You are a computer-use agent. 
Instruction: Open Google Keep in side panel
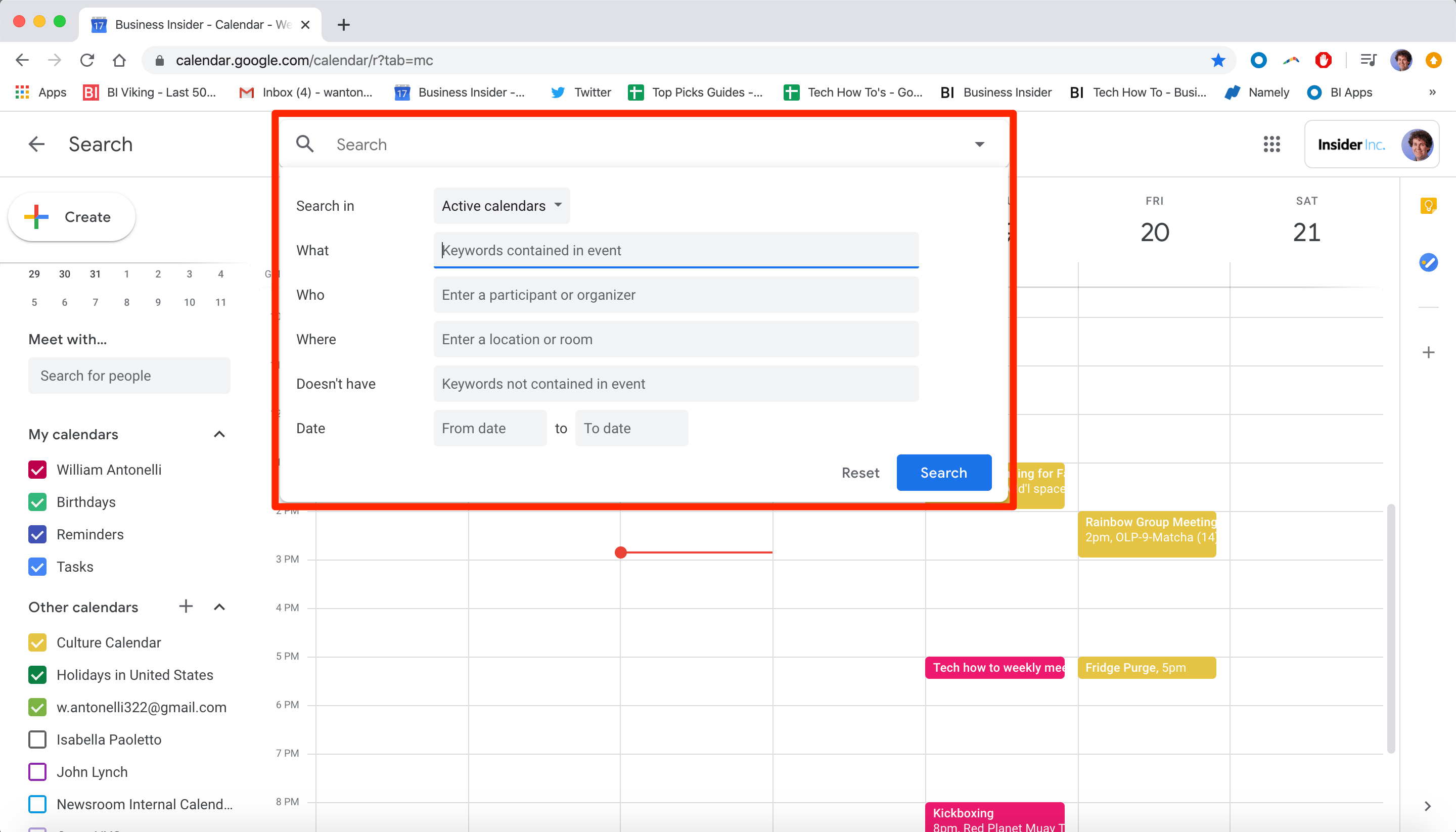click(1428, 206)
